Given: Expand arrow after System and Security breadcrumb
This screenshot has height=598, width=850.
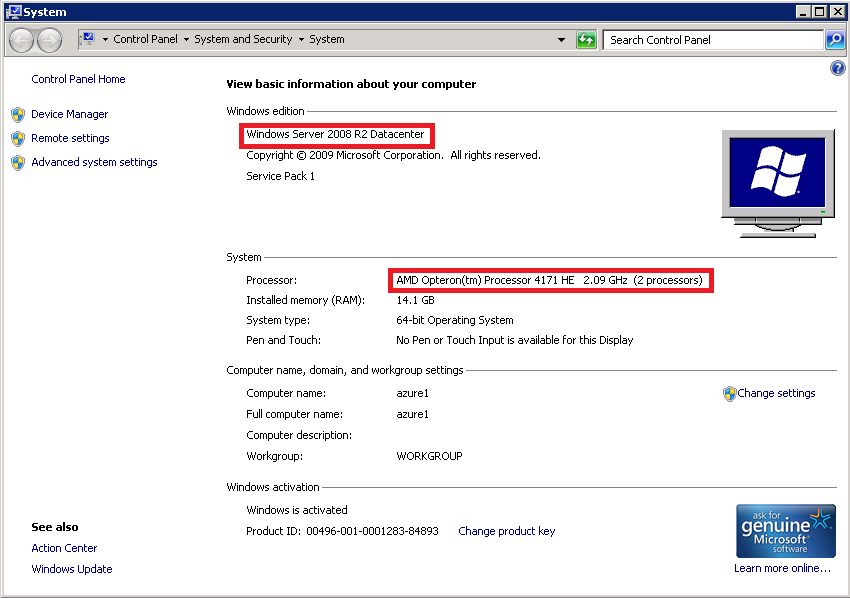Looking at the screenshot, I should click(301, 40).
